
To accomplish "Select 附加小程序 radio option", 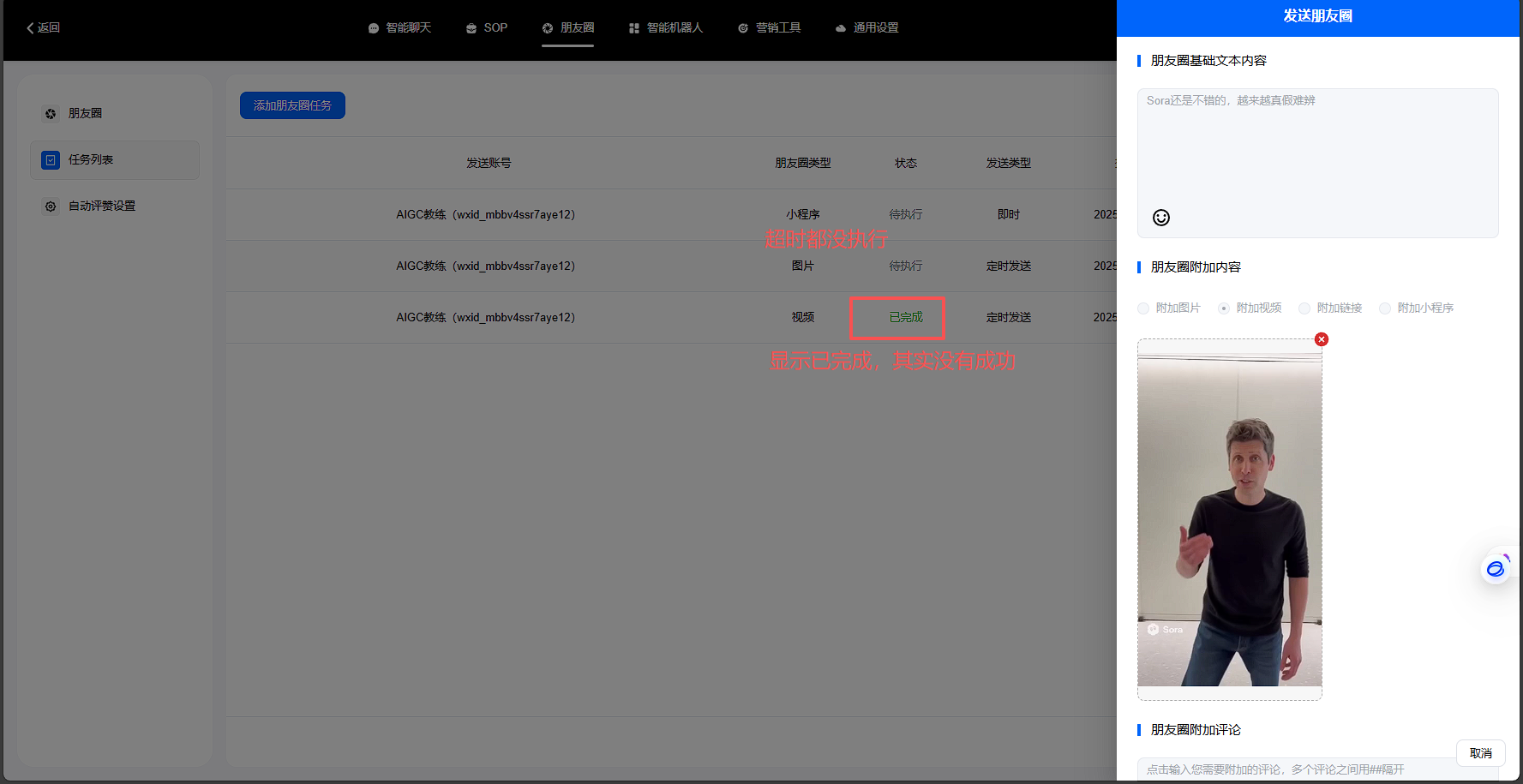I will 1385,308.
